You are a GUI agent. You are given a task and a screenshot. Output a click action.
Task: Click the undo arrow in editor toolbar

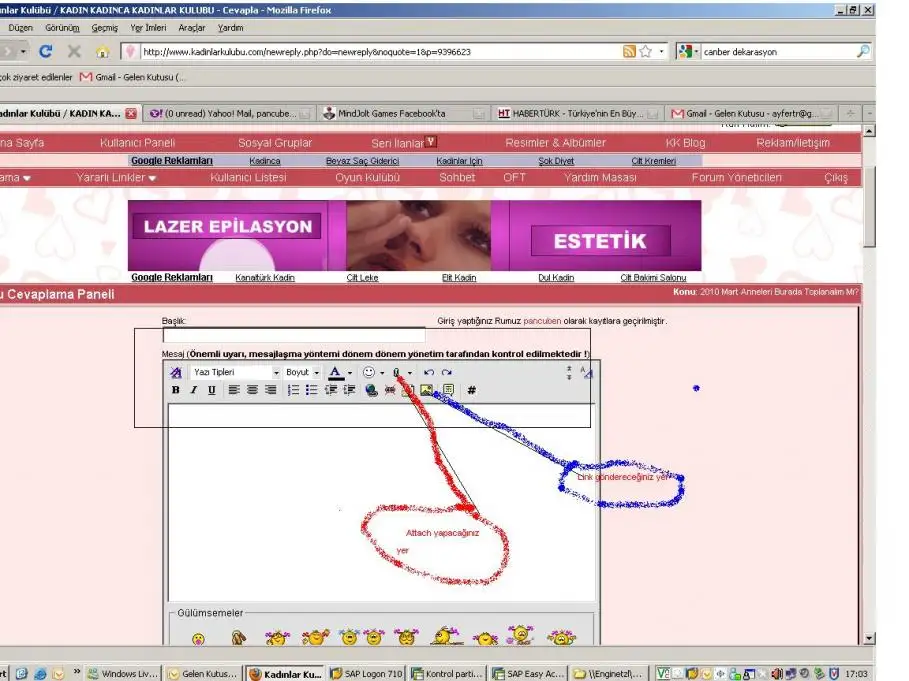click(429, 372)
